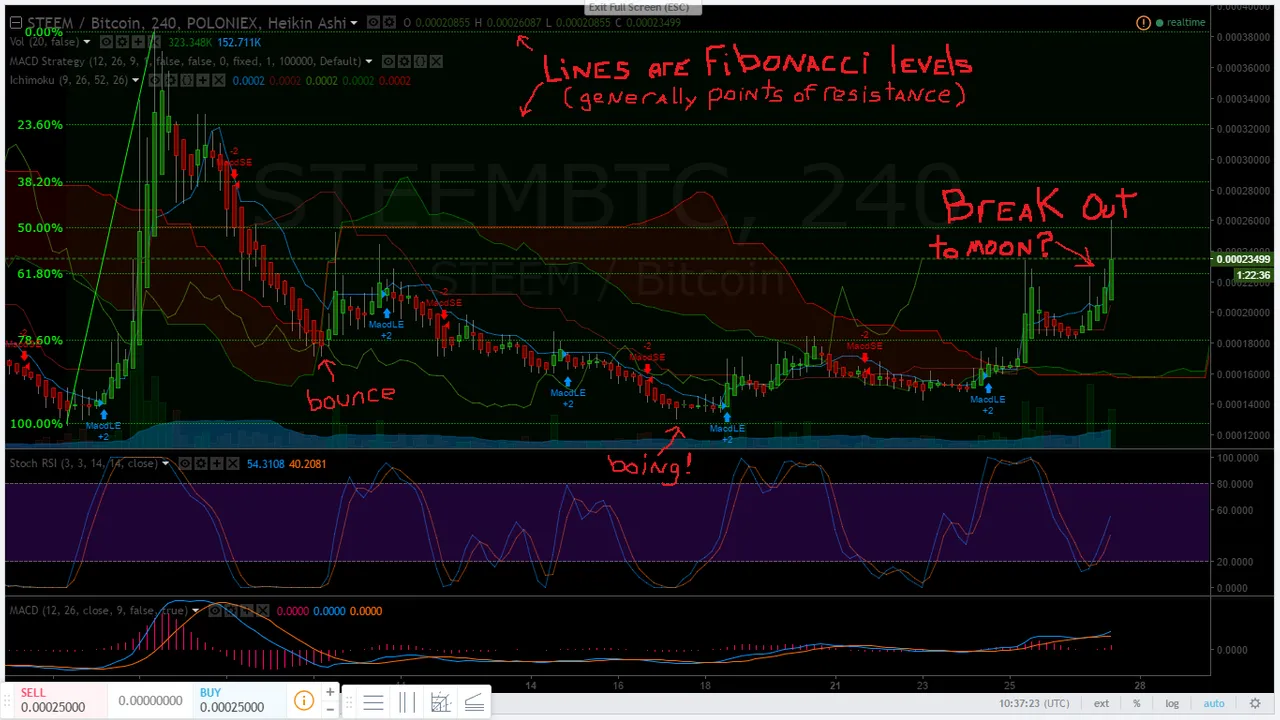Click the alert clock icon near realtime
The width and height of the screenshot is (1280, 720).
pos(1143,22)
